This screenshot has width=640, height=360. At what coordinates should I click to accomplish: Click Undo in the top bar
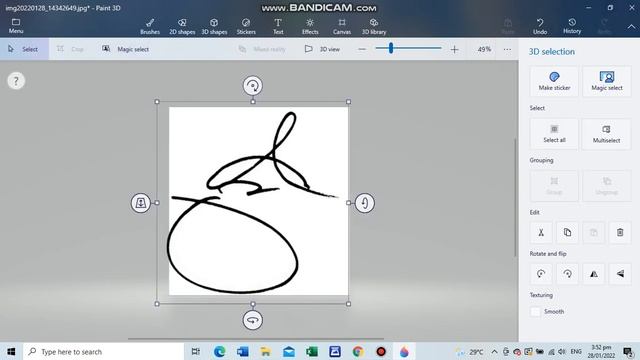(540, 27)
